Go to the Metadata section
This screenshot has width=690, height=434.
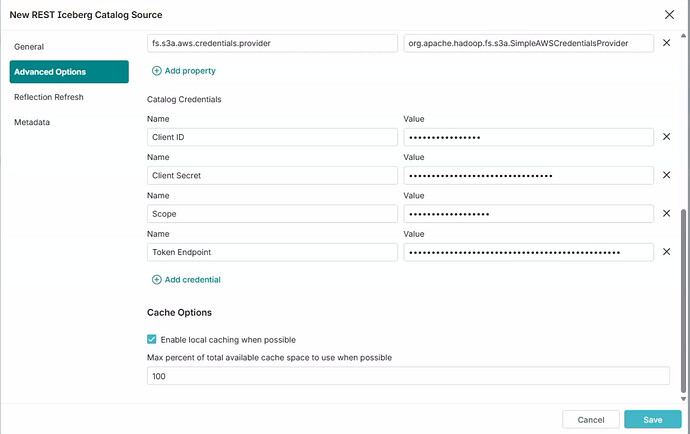point(32,122)
